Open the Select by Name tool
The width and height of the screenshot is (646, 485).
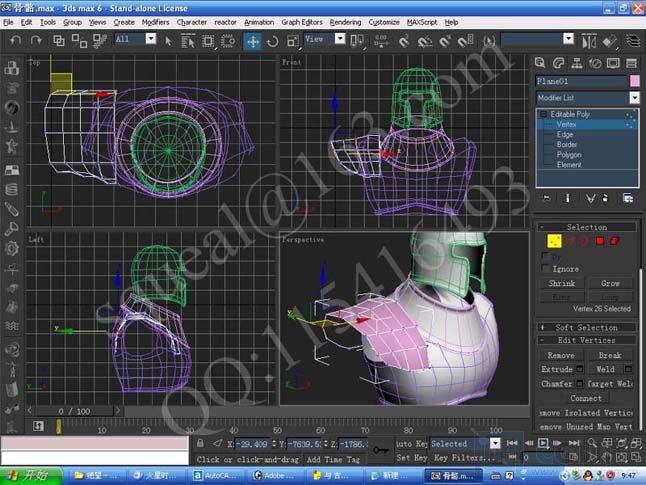(187, 41)
